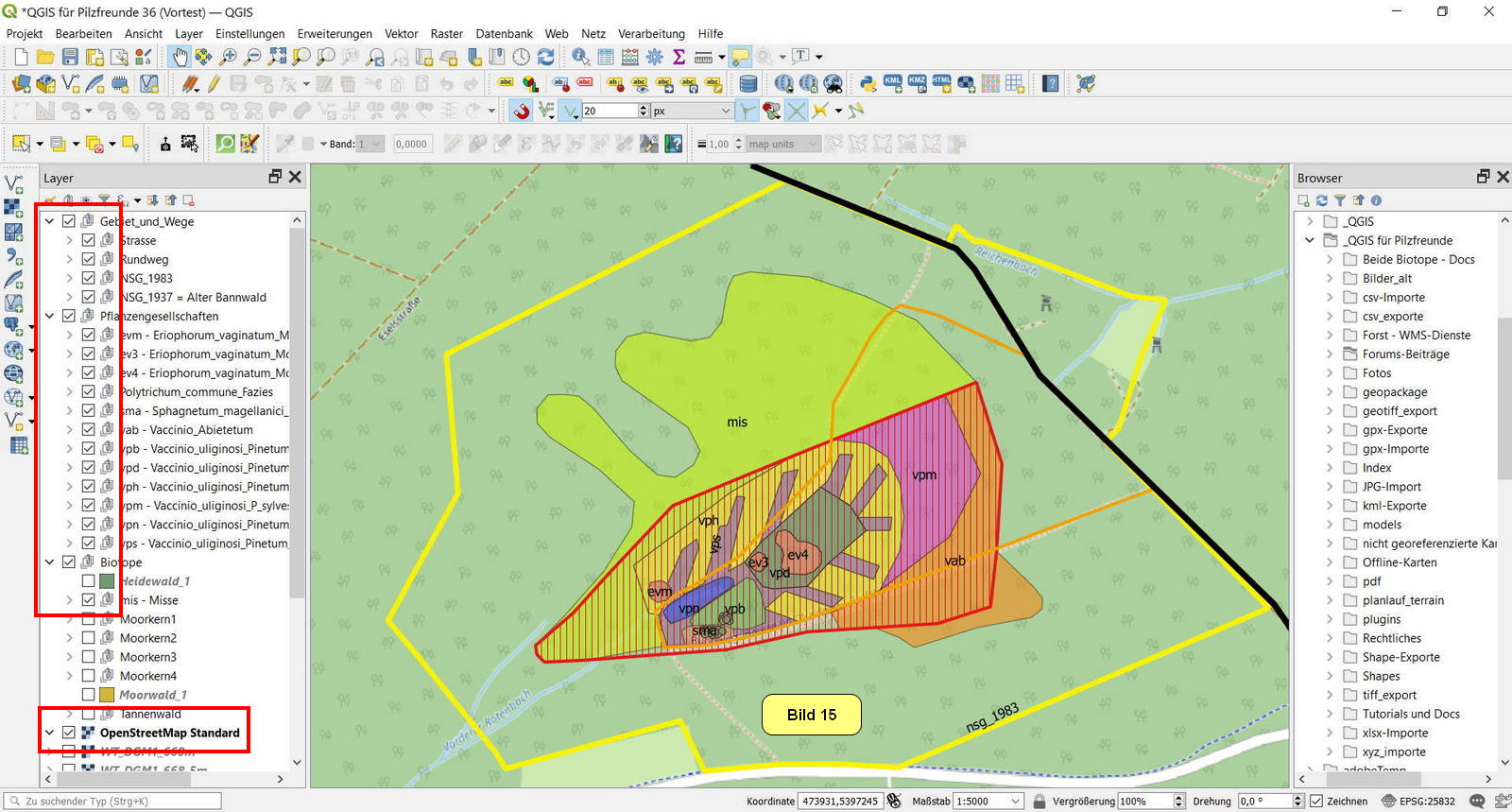Collapse the Pflanzengesellschaften layer group

(50, 316)
